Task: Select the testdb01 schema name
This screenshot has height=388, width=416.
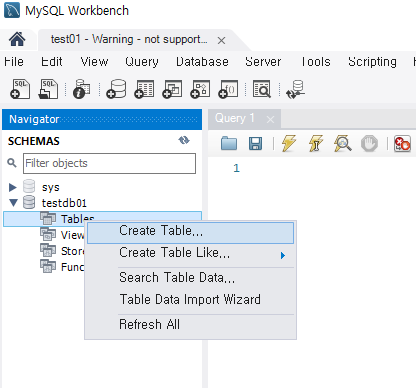Action: [64, 203]
